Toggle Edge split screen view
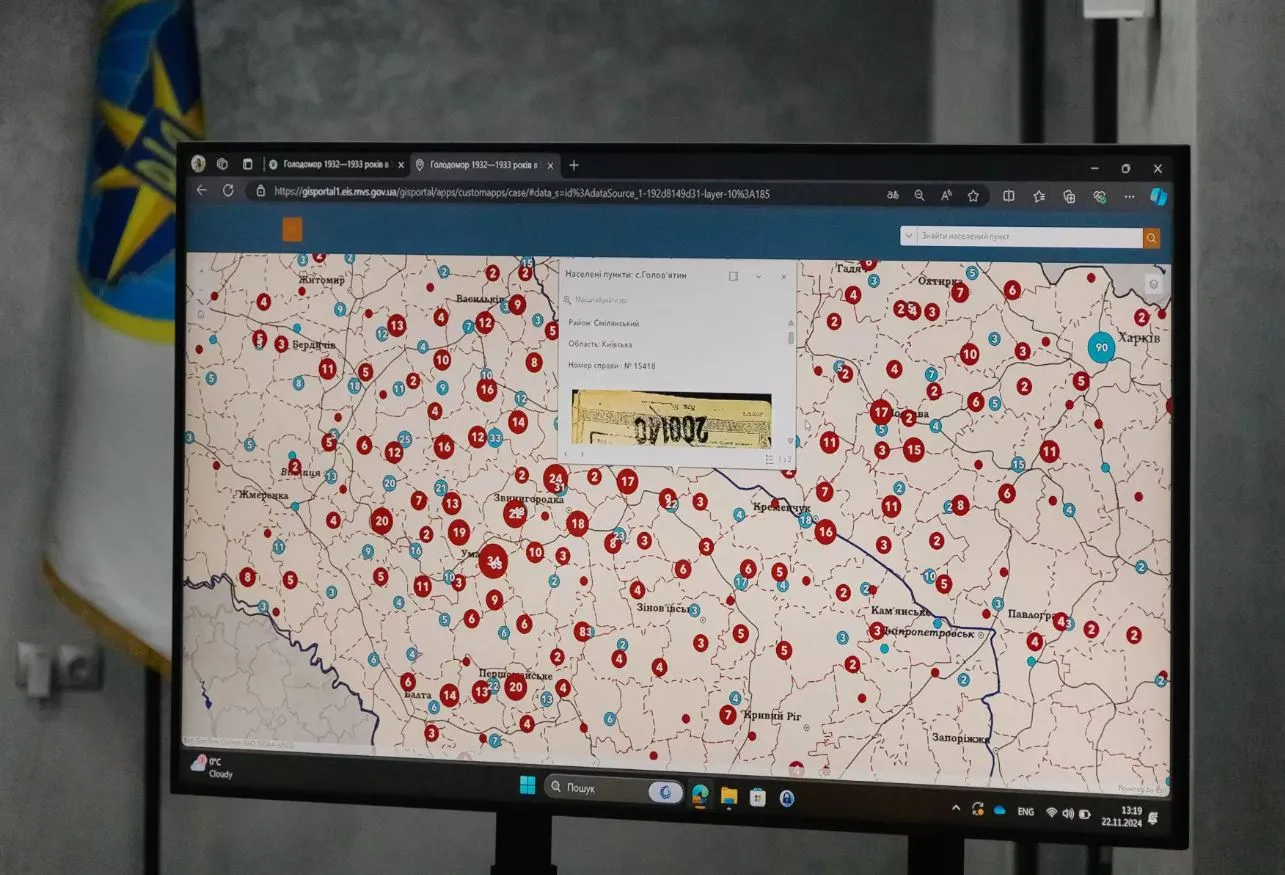The width and height of the screenshot is (1285, 875). 1009,196
